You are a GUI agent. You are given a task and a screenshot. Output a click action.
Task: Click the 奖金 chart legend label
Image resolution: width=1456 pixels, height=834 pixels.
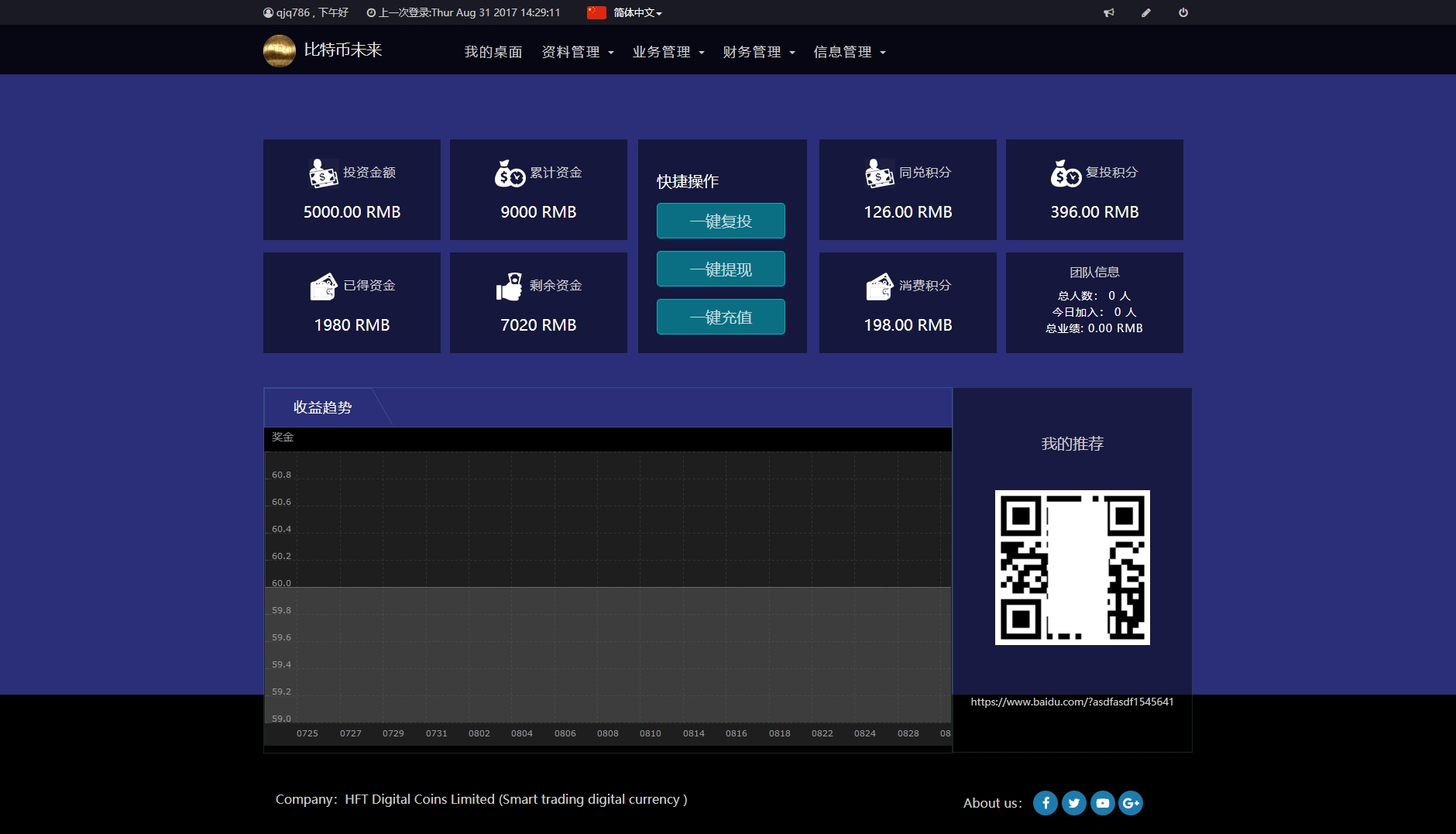coord(283,438)
